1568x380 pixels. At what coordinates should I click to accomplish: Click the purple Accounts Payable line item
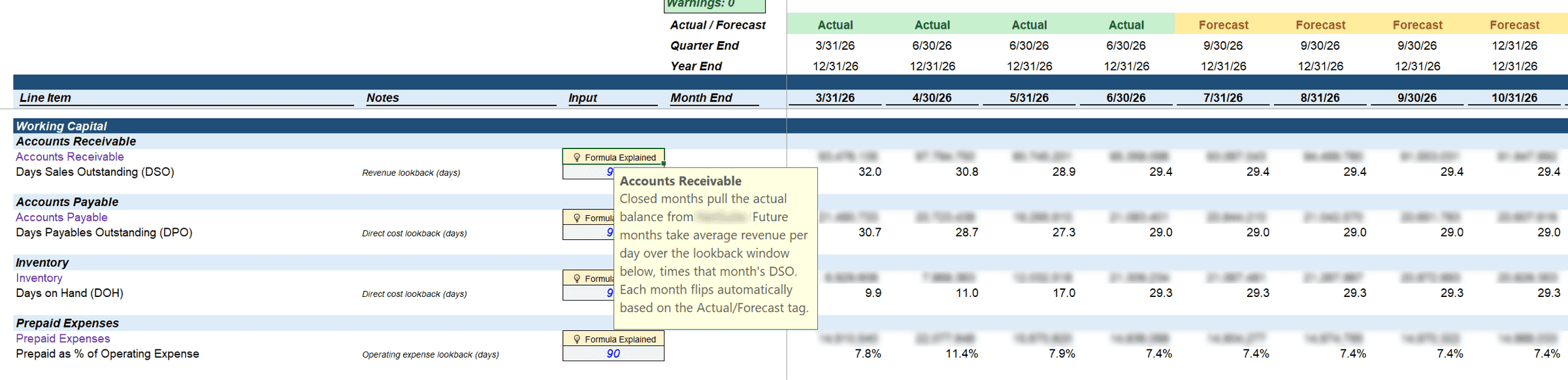[x=62, y=218]
